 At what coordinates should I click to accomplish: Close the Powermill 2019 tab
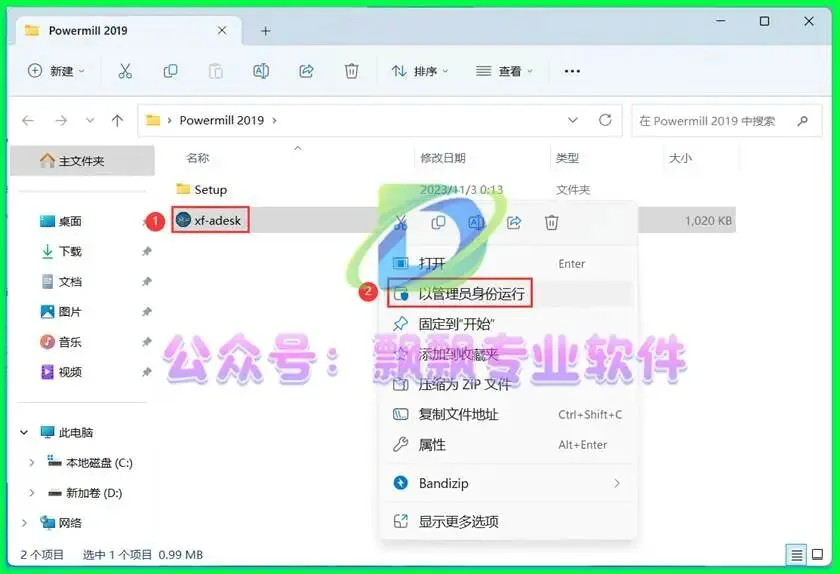[x=222, y=31]
